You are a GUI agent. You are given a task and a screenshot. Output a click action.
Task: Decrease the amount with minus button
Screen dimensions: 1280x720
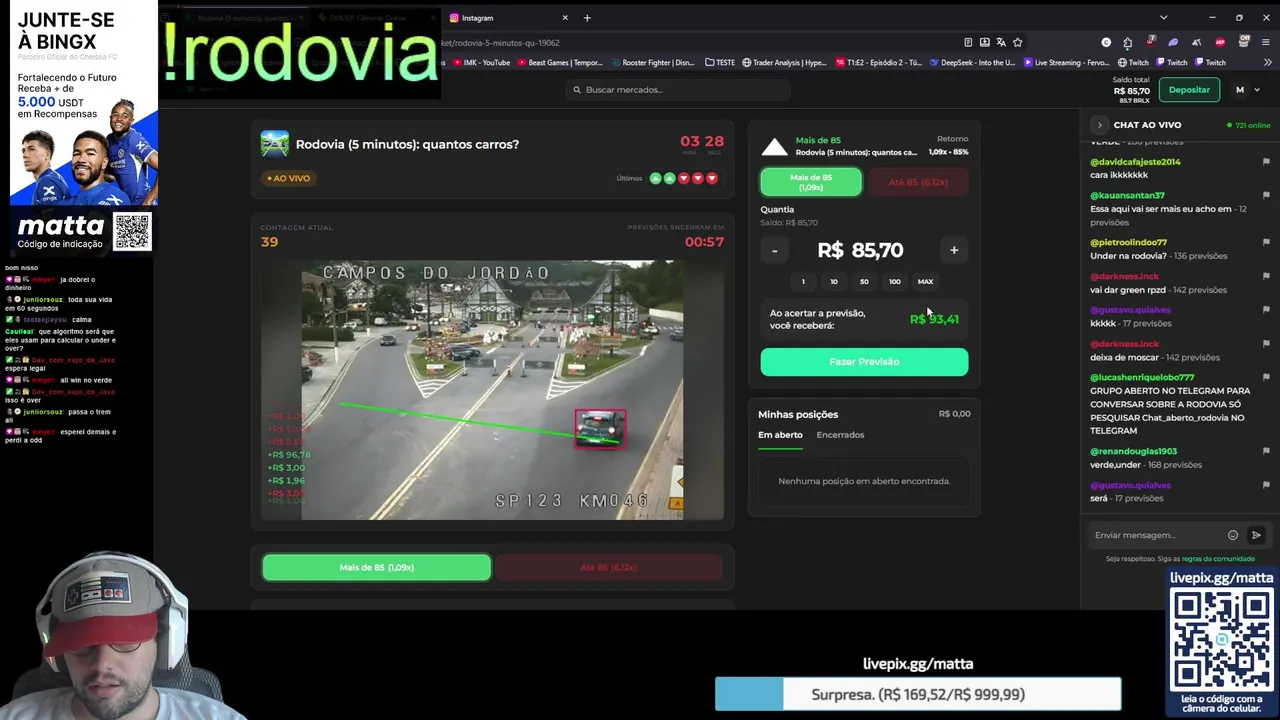(774, 250)
